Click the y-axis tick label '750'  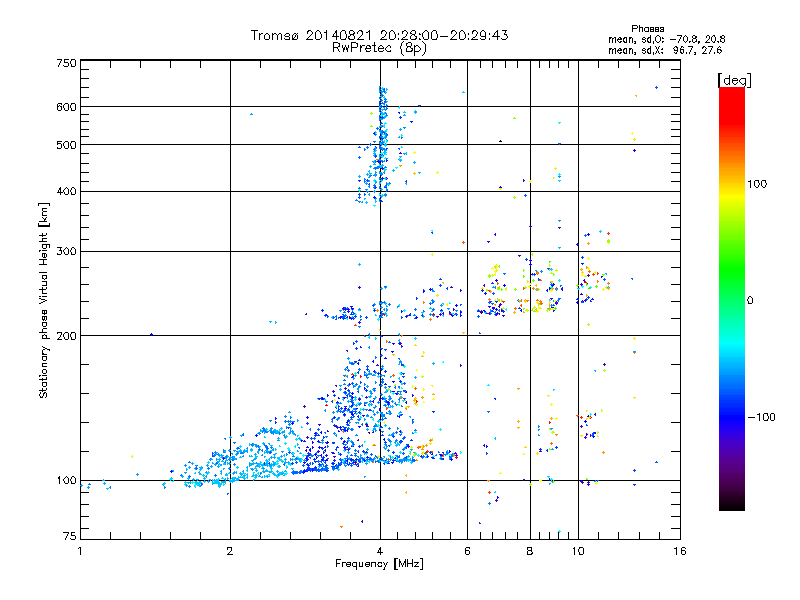[x=67, y=63]
